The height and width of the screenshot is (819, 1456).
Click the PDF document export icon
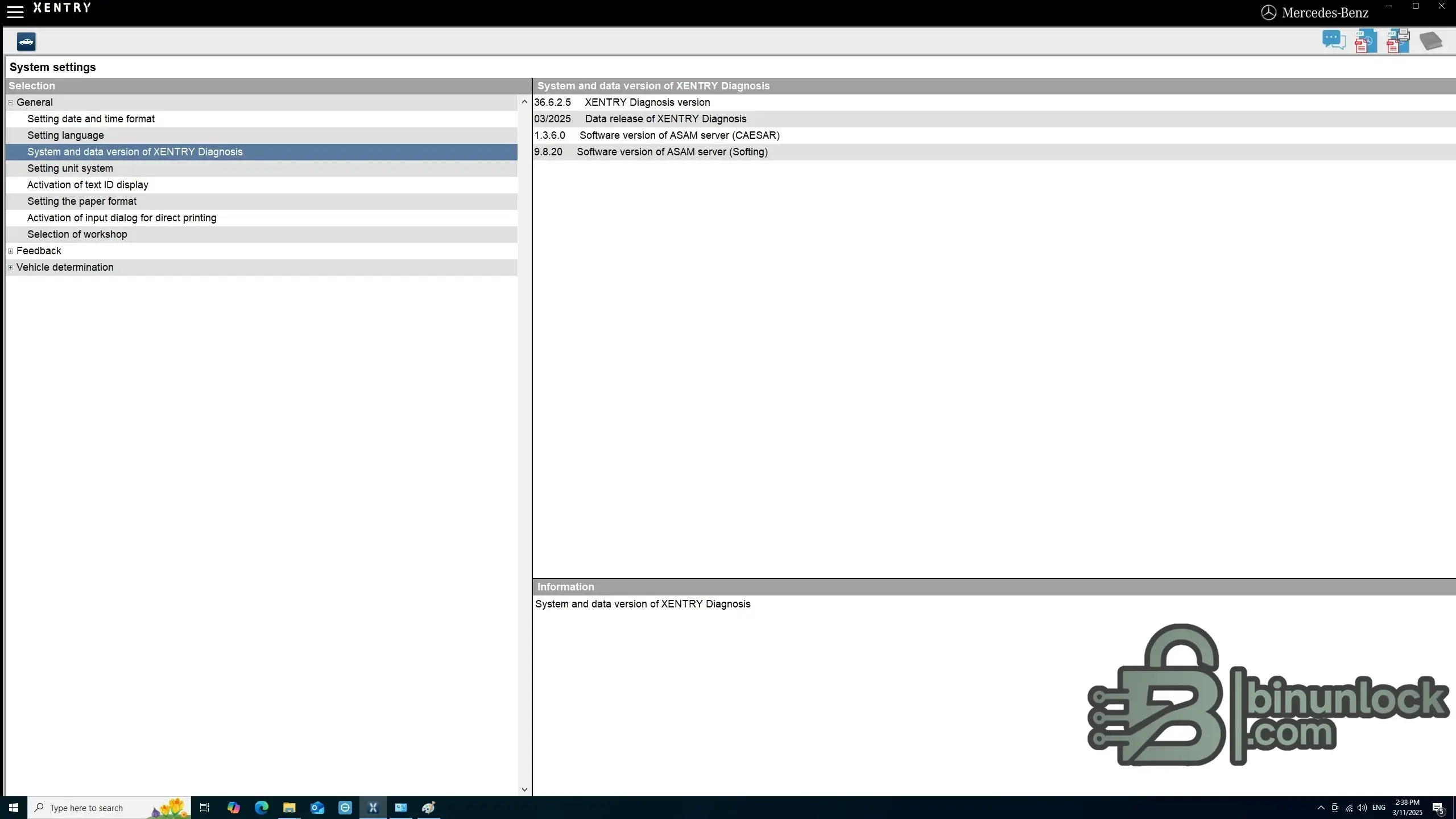click(1366, 41)
